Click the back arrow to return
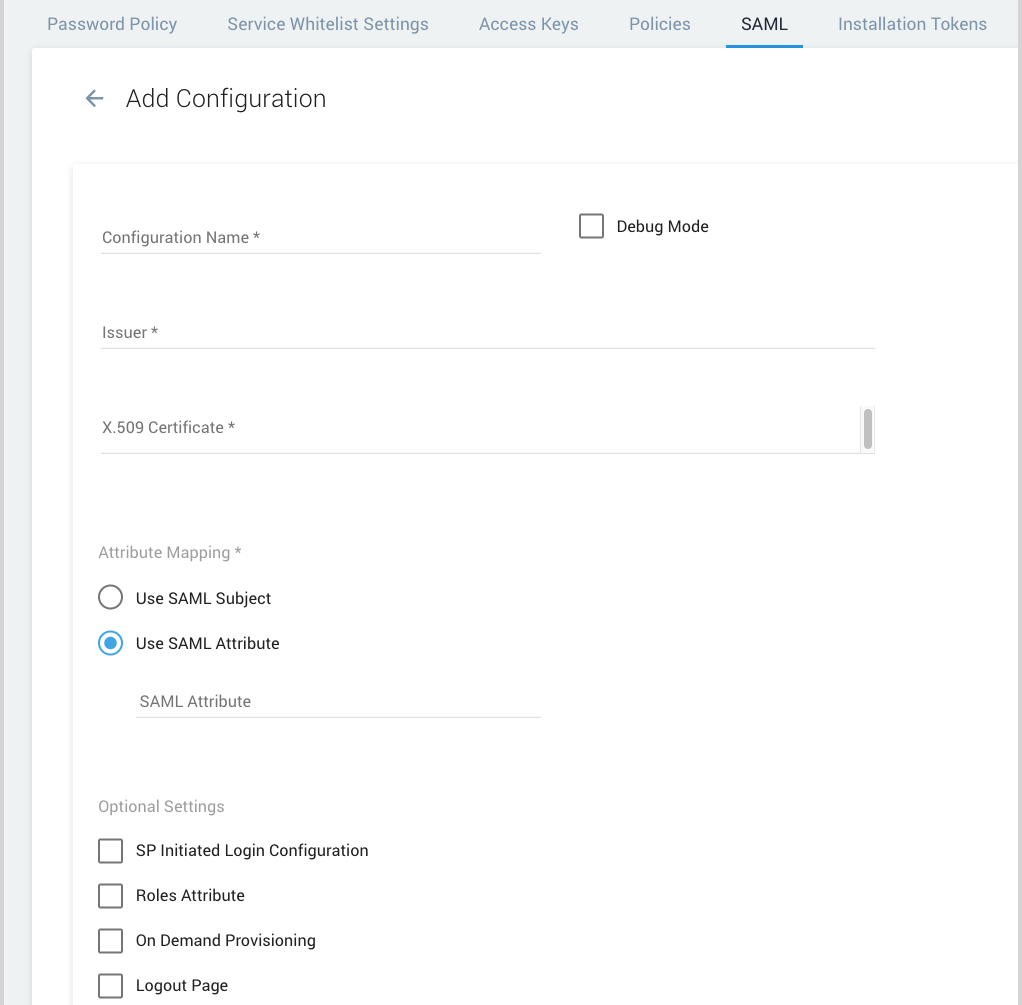The image size is (1022, 1005). point(93,98)
